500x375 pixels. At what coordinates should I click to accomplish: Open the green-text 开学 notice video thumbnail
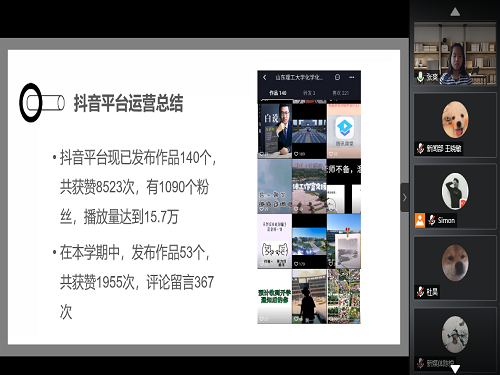275,296
